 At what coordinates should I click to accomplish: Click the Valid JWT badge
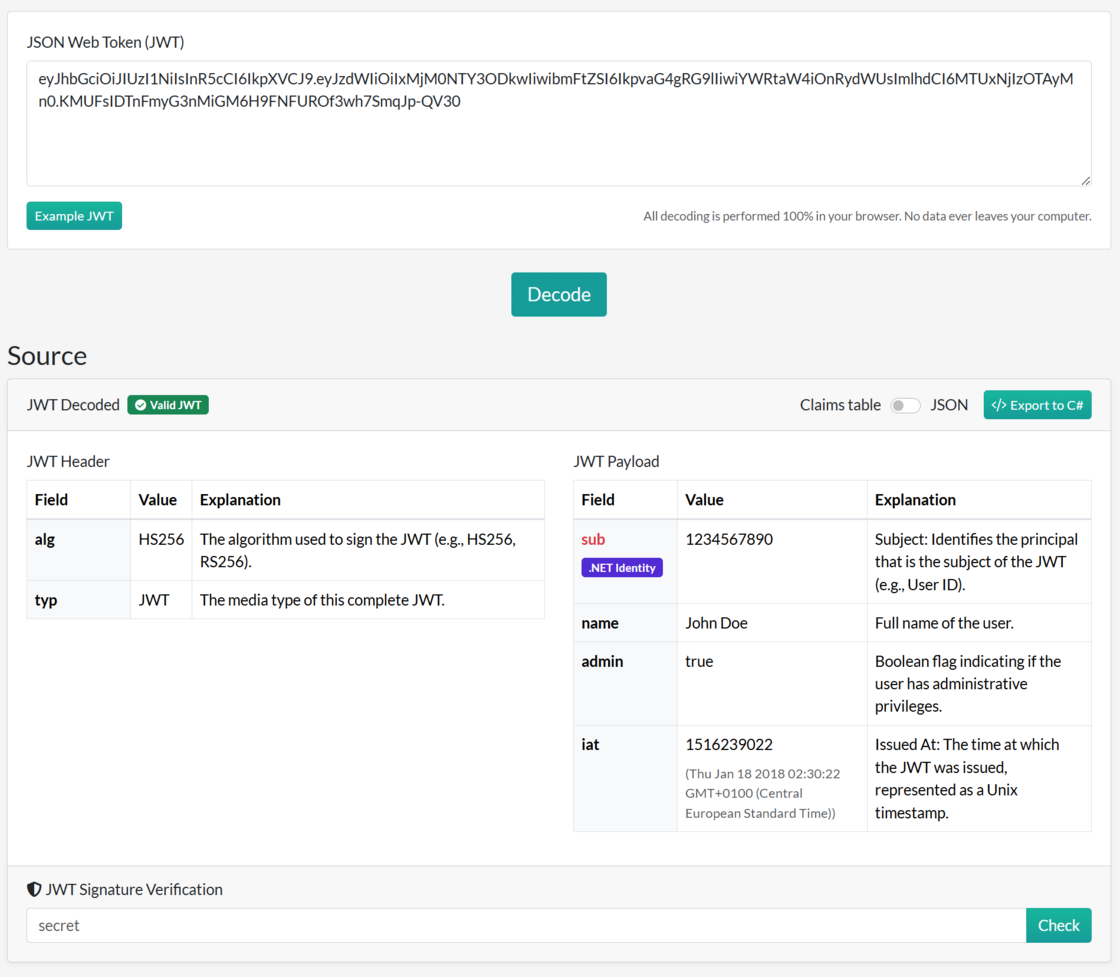[x=168, y=405]
